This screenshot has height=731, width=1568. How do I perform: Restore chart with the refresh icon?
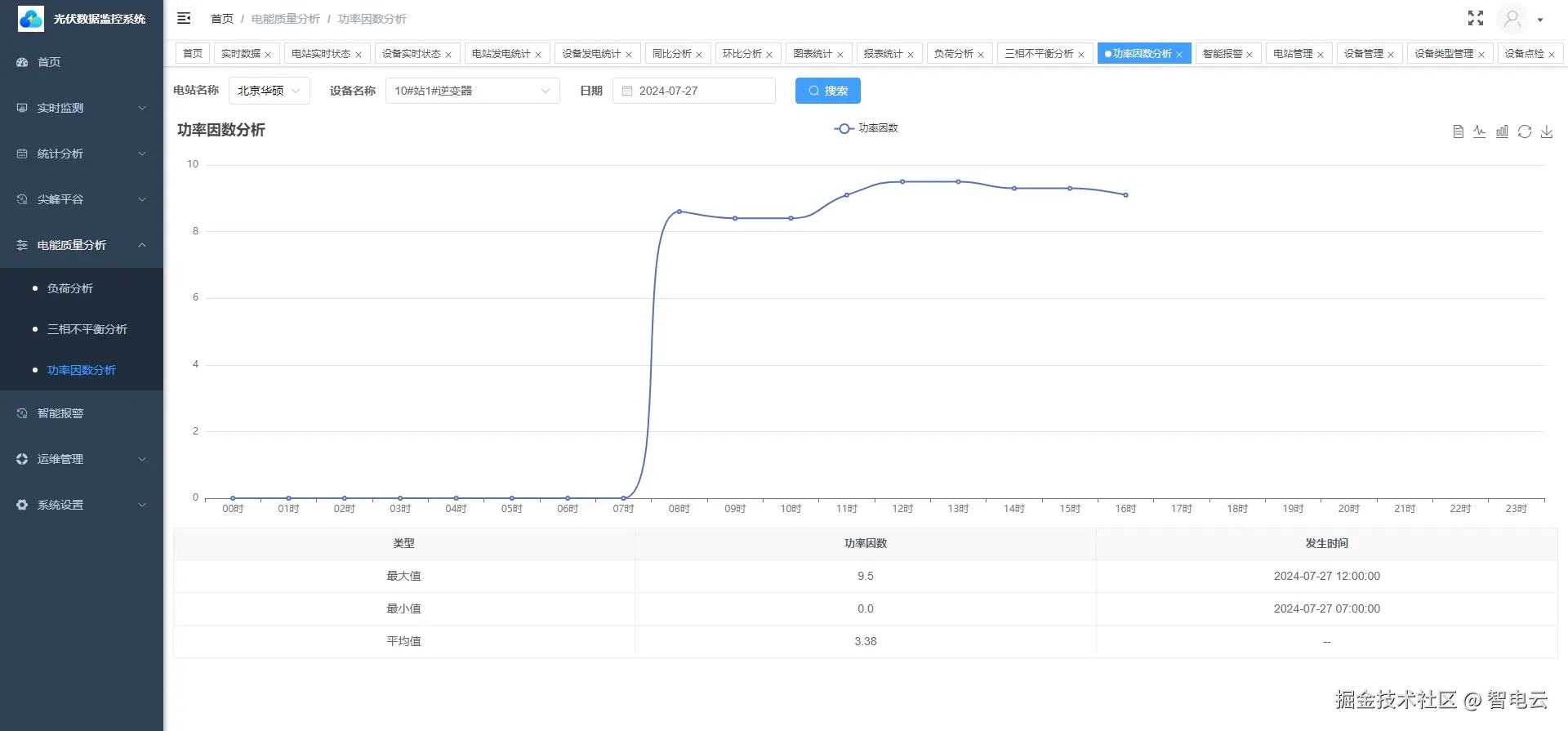(x=1524, y=131)
